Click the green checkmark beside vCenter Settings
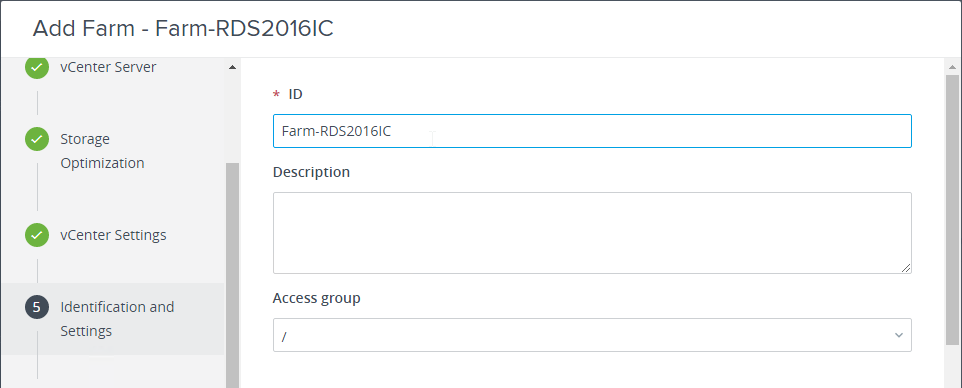 37,235
